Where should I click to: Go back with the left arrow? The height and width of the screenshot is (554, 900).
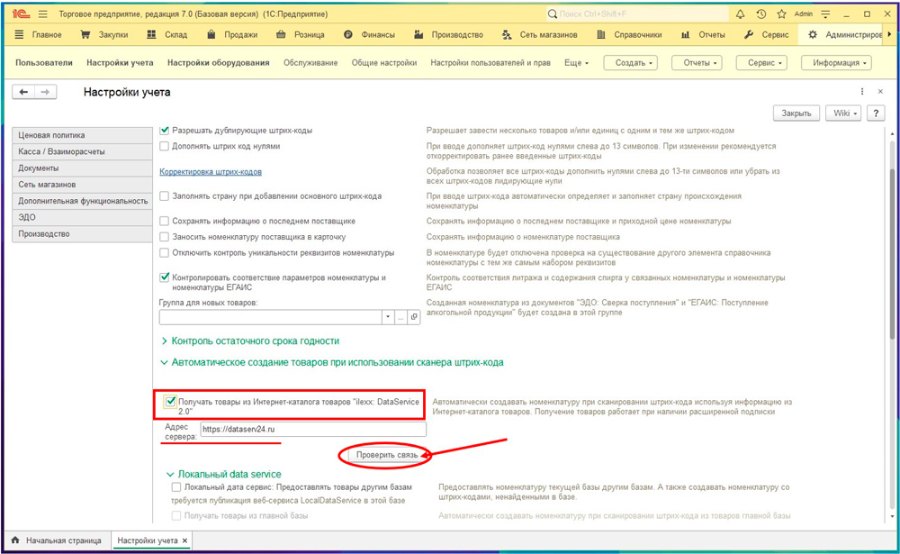pyautogui.click(x=24, y=92)
